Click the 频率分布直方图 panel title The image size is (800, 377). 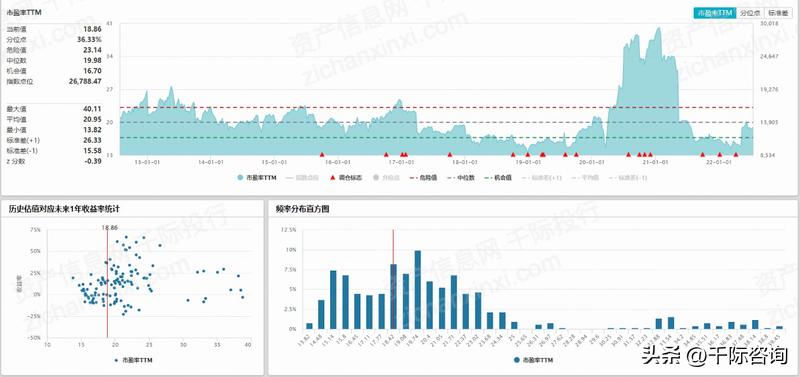coord(303,209)
